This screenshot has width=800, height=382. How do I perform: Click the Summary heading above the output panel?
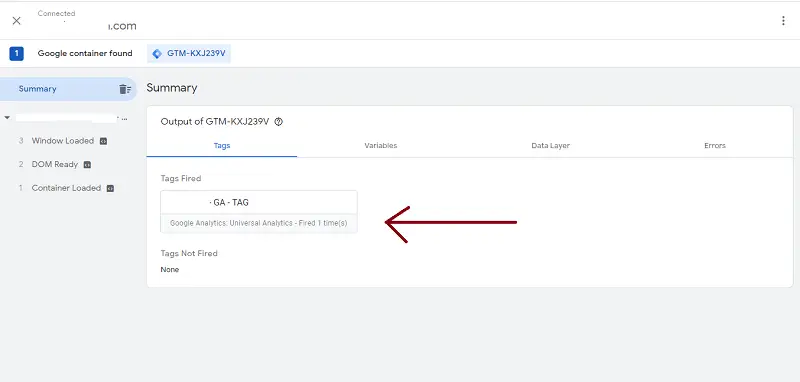click(171, 88)
